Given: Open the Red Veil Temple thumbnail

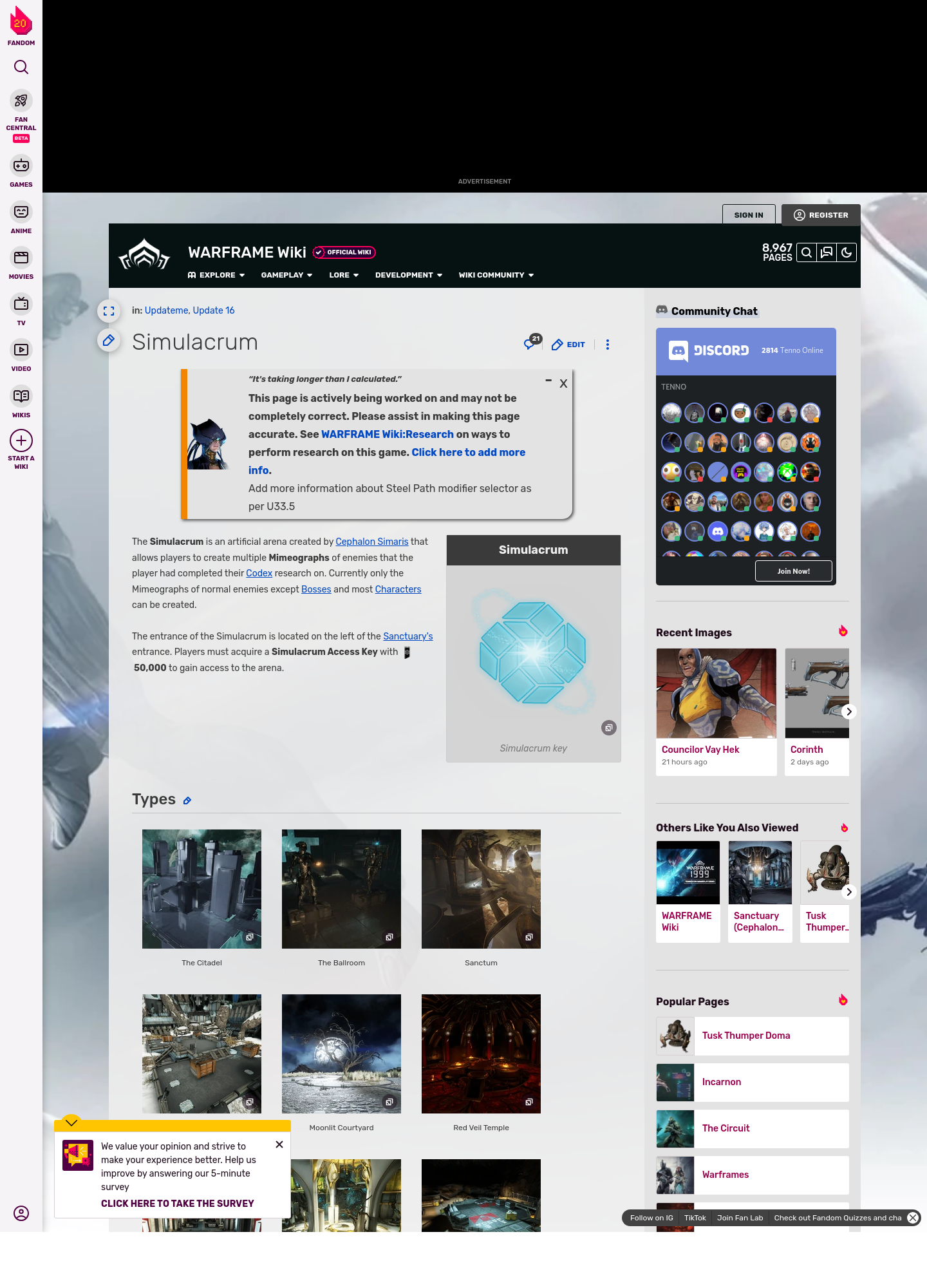Looking at the screenshot, I should coord(481,1054).
